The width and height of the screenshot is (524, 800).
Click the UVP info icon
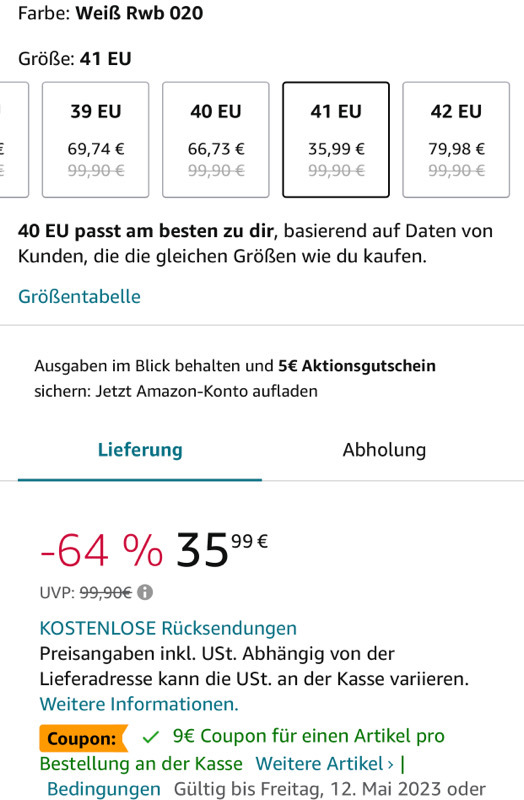click(145, 592)
